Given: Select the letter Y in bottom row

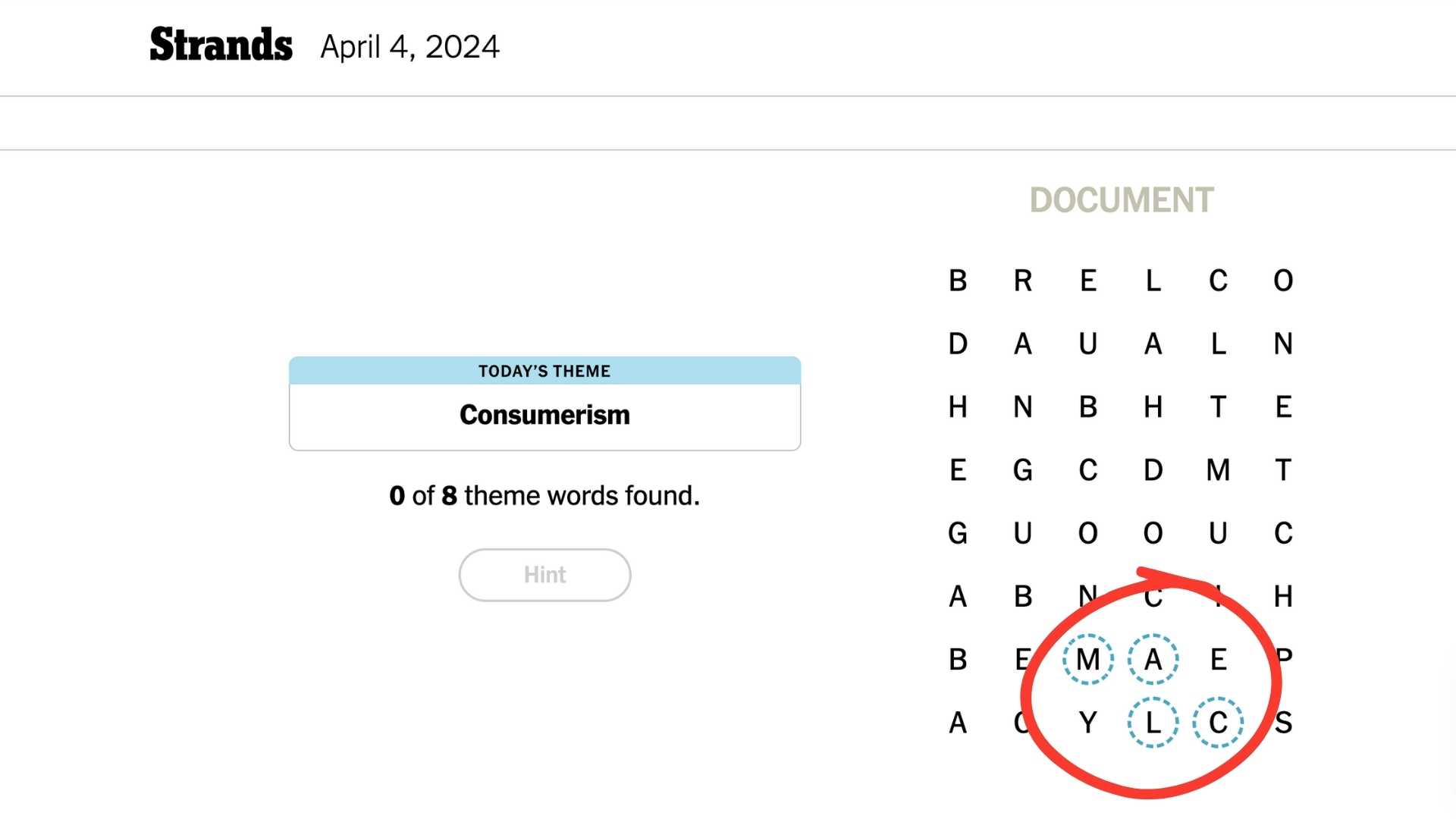Looking at the screenshot, I should click(1087, 723).
